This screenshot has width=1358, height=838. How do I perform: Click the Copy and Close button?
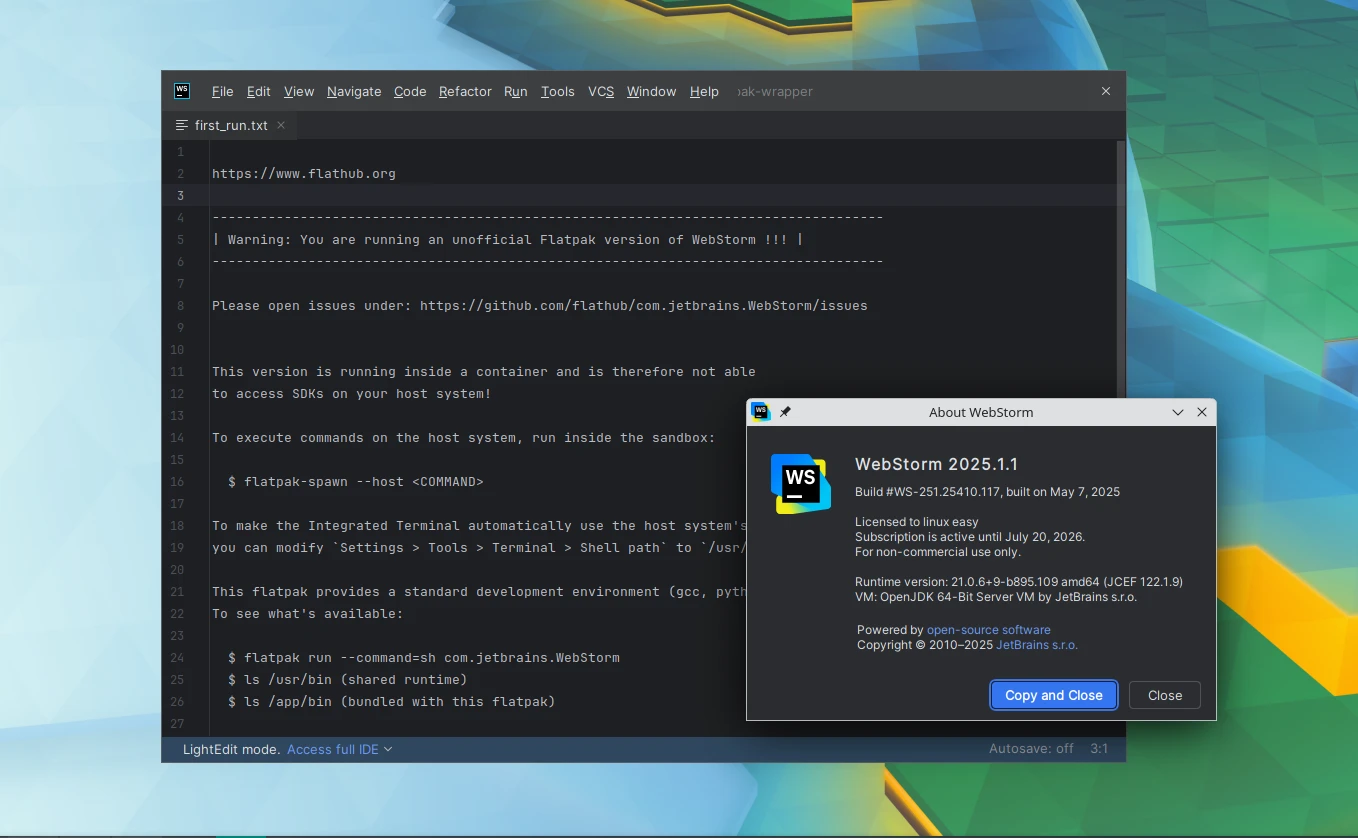[x=1053, y=695]
